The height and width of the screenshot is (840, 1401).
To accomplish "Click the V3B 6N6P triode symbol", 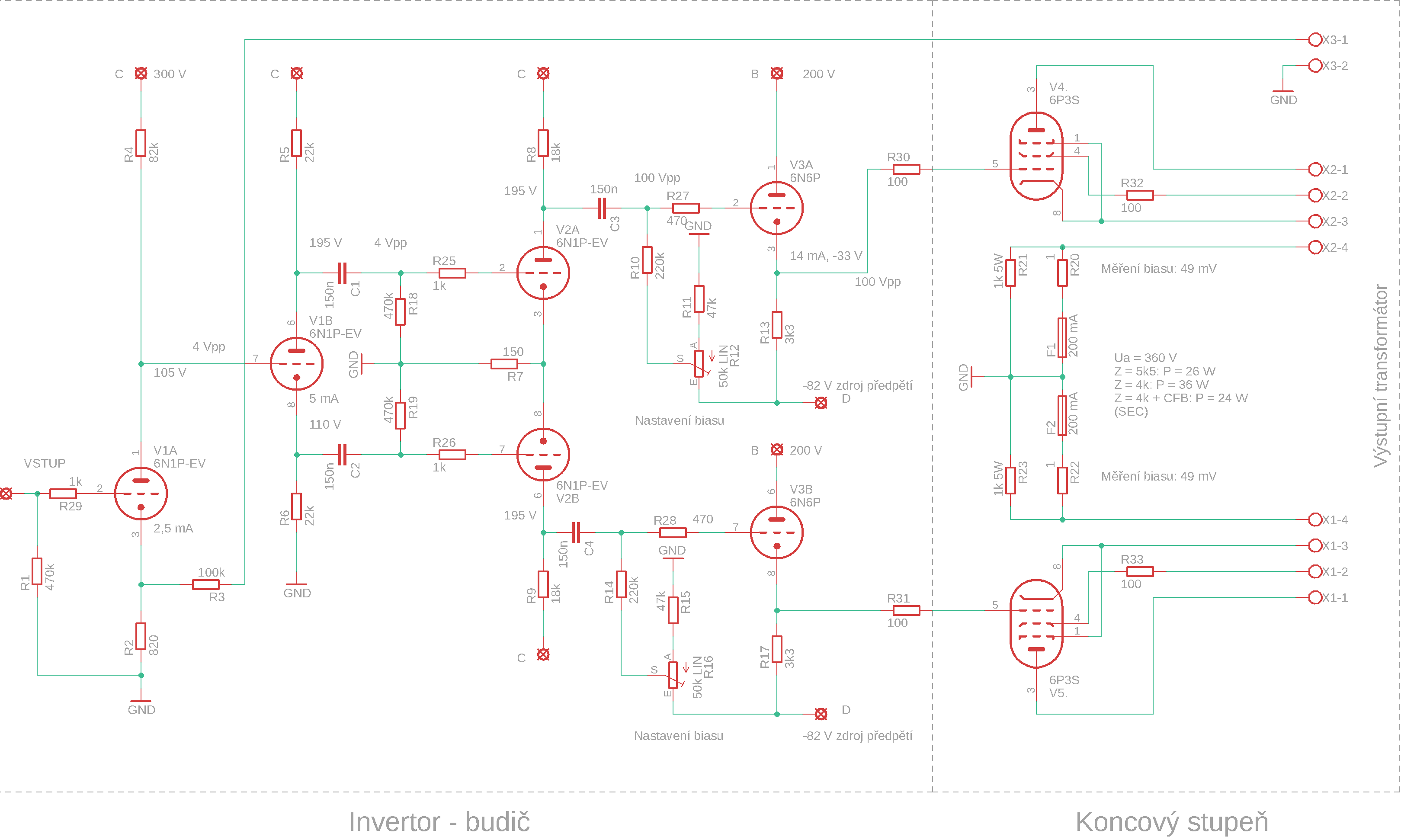I will coord(776,532).
